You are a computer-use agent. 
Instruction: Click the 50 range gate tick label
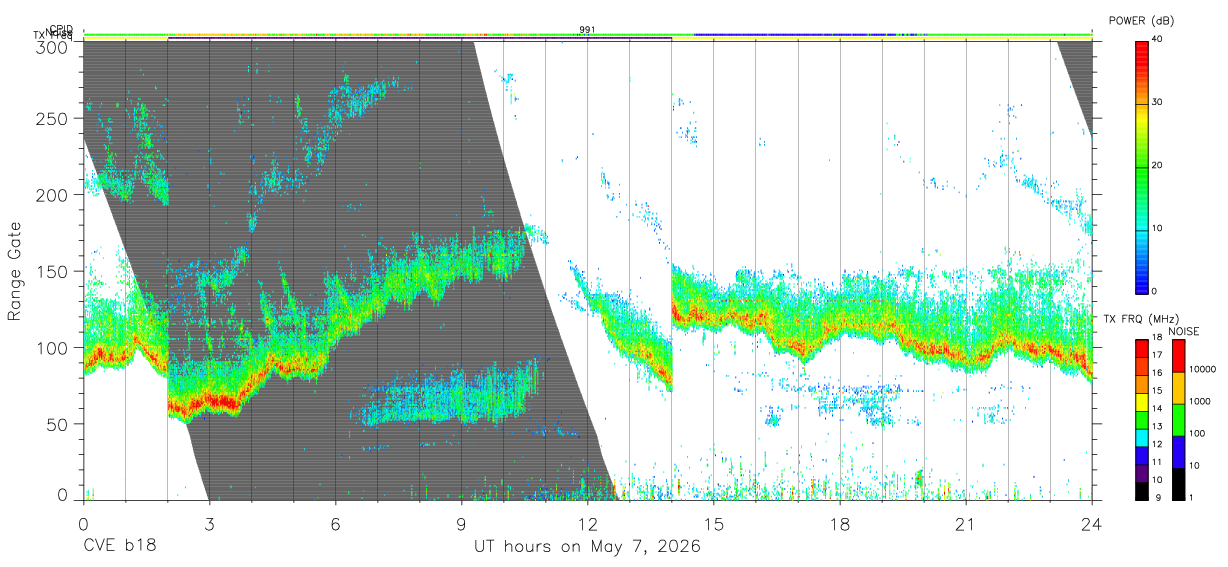click(58, 424)
